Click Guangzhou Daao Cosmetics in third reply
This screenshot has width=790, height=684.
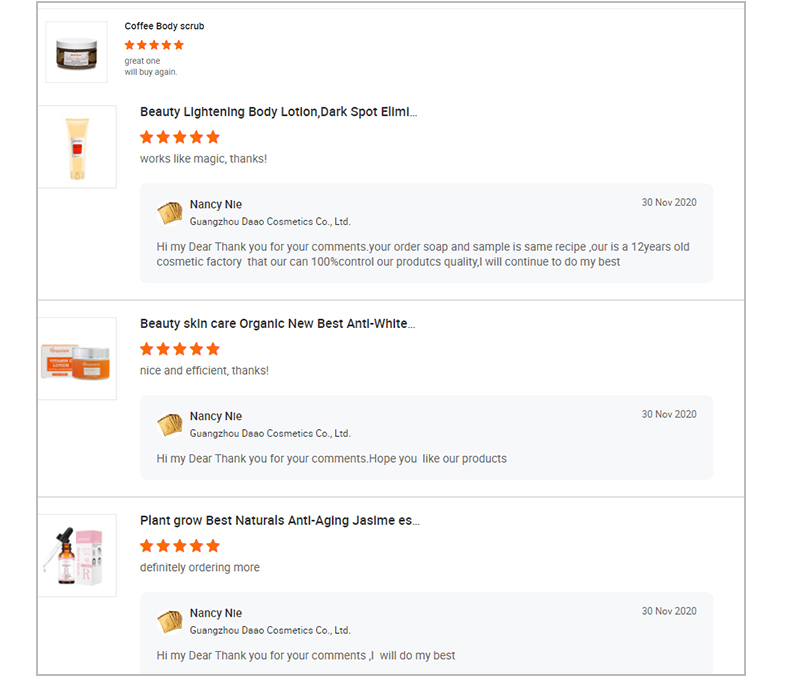coord(270,631)
